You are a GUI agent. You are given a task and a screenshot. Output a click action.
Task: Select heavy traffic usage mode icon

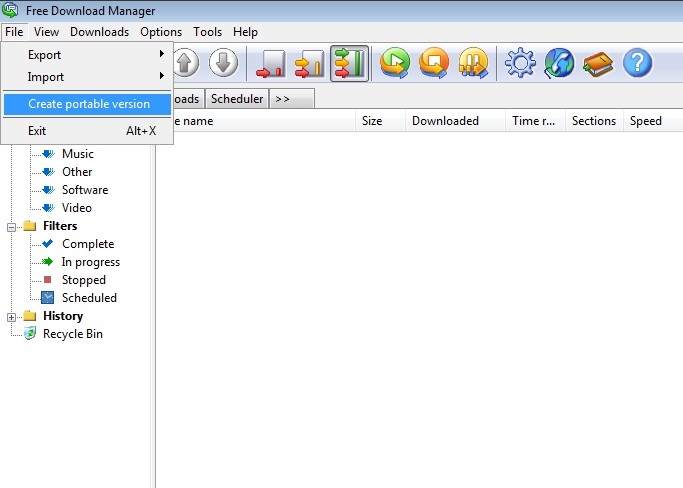click(x=349, y=64)
